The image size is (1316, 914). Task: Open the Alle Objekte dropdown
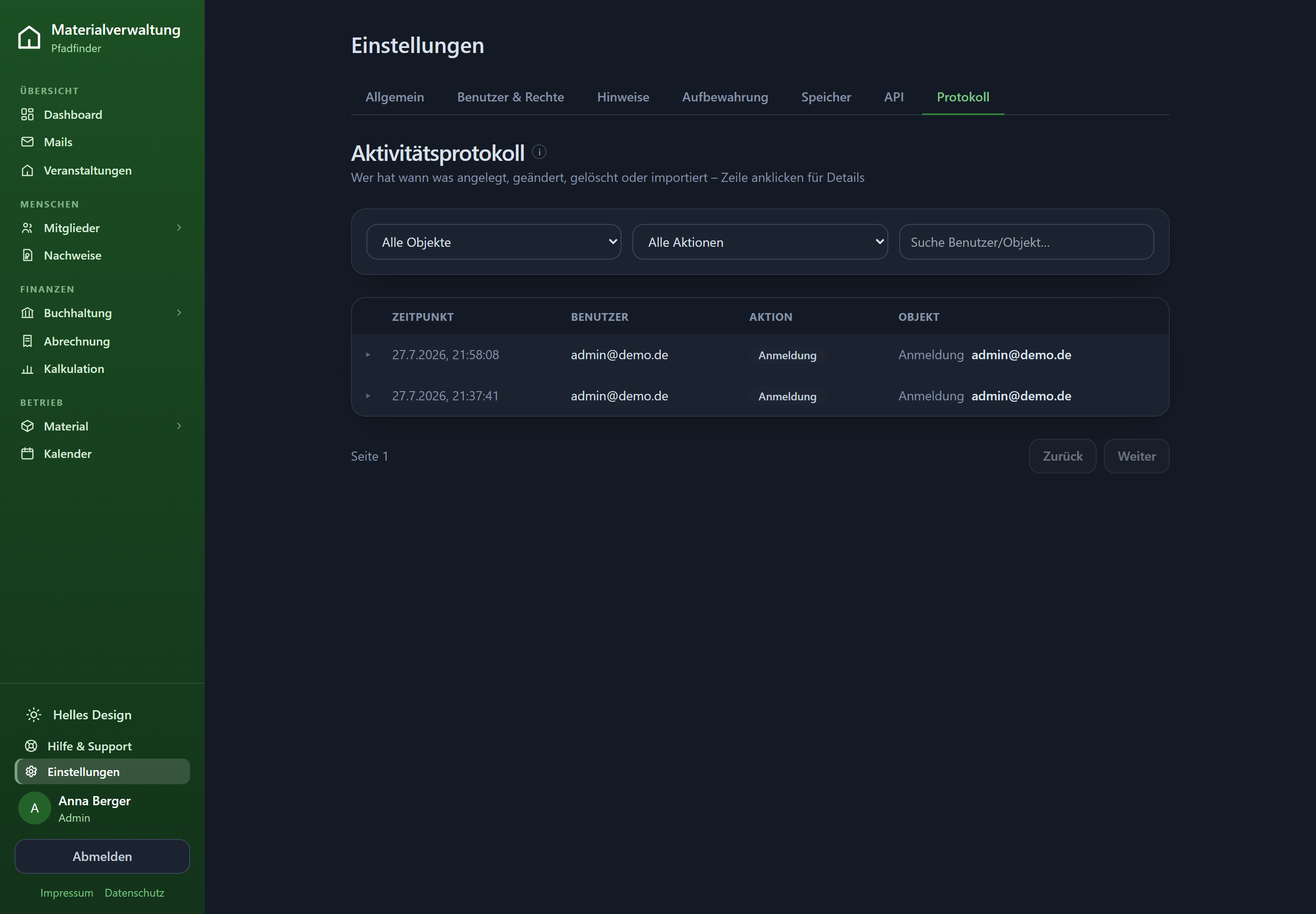point(493,242)
